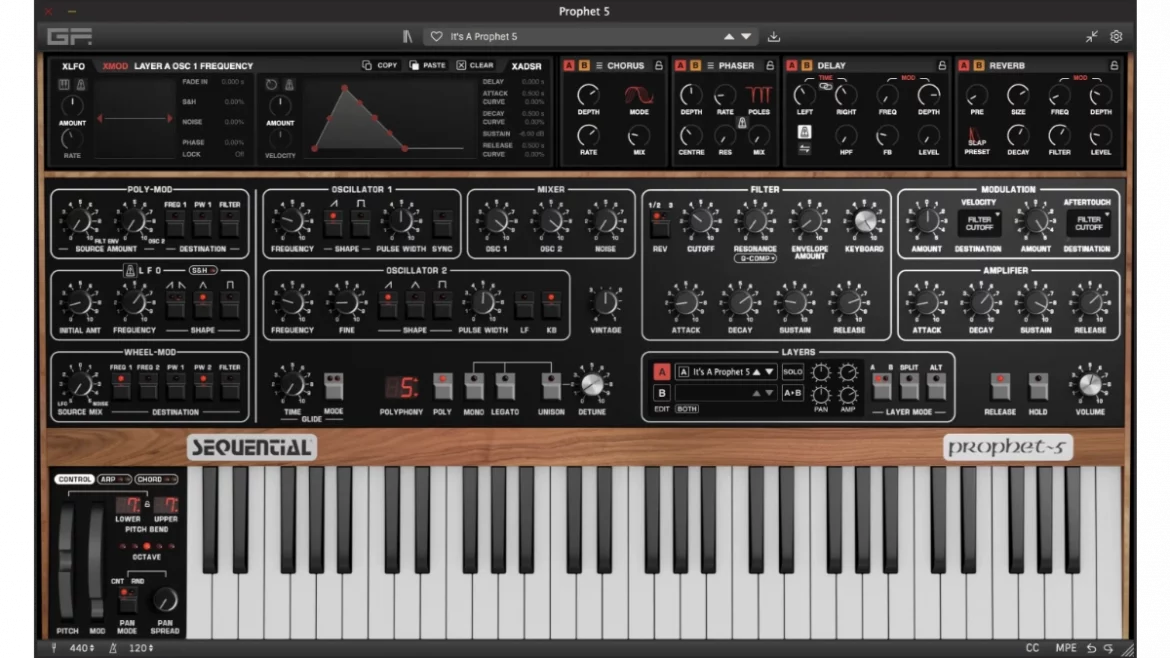
Task: Click the tuning 440 value field
Action: click(x=81, y=648)
